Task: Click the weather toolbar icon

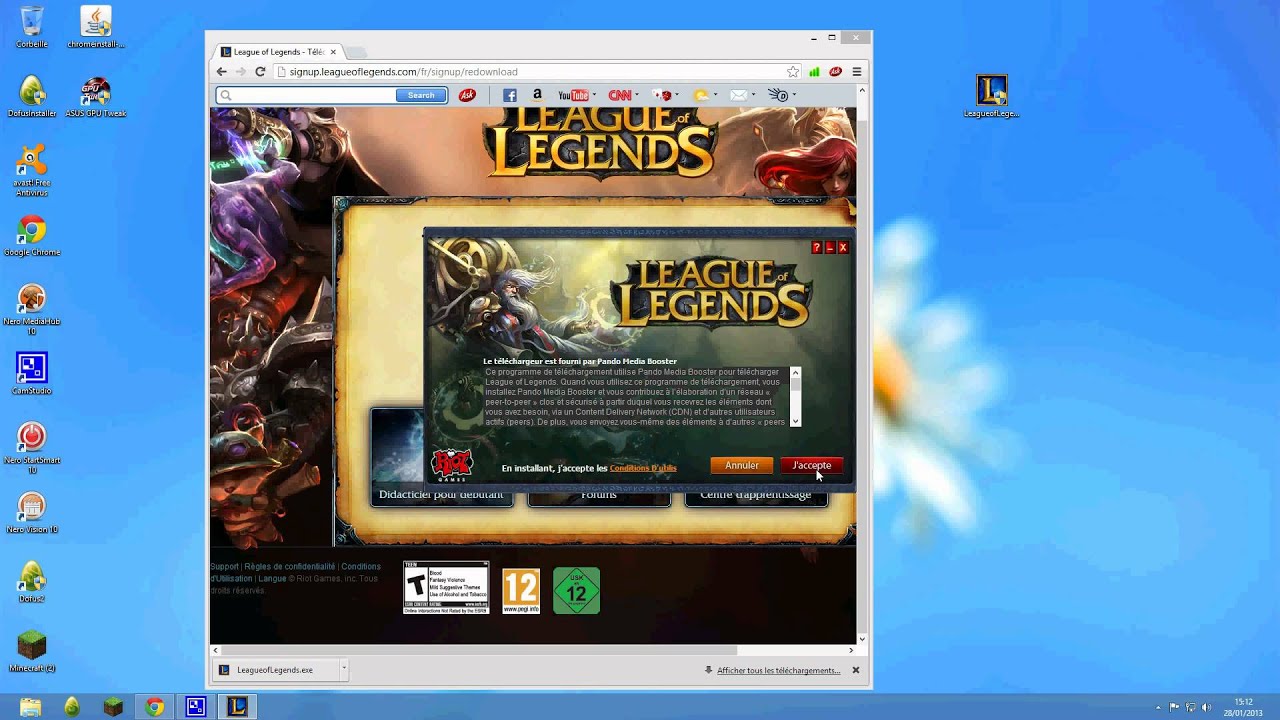Action: pos(701,95)
